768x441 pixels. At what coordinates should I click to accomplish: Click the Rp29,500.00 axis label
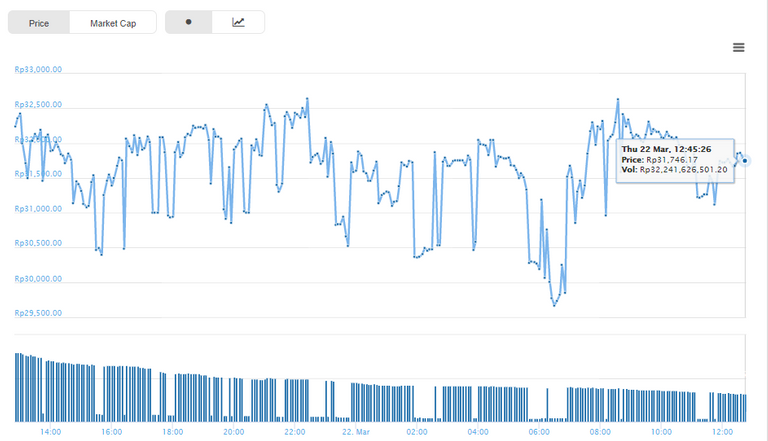click(38, 313)
